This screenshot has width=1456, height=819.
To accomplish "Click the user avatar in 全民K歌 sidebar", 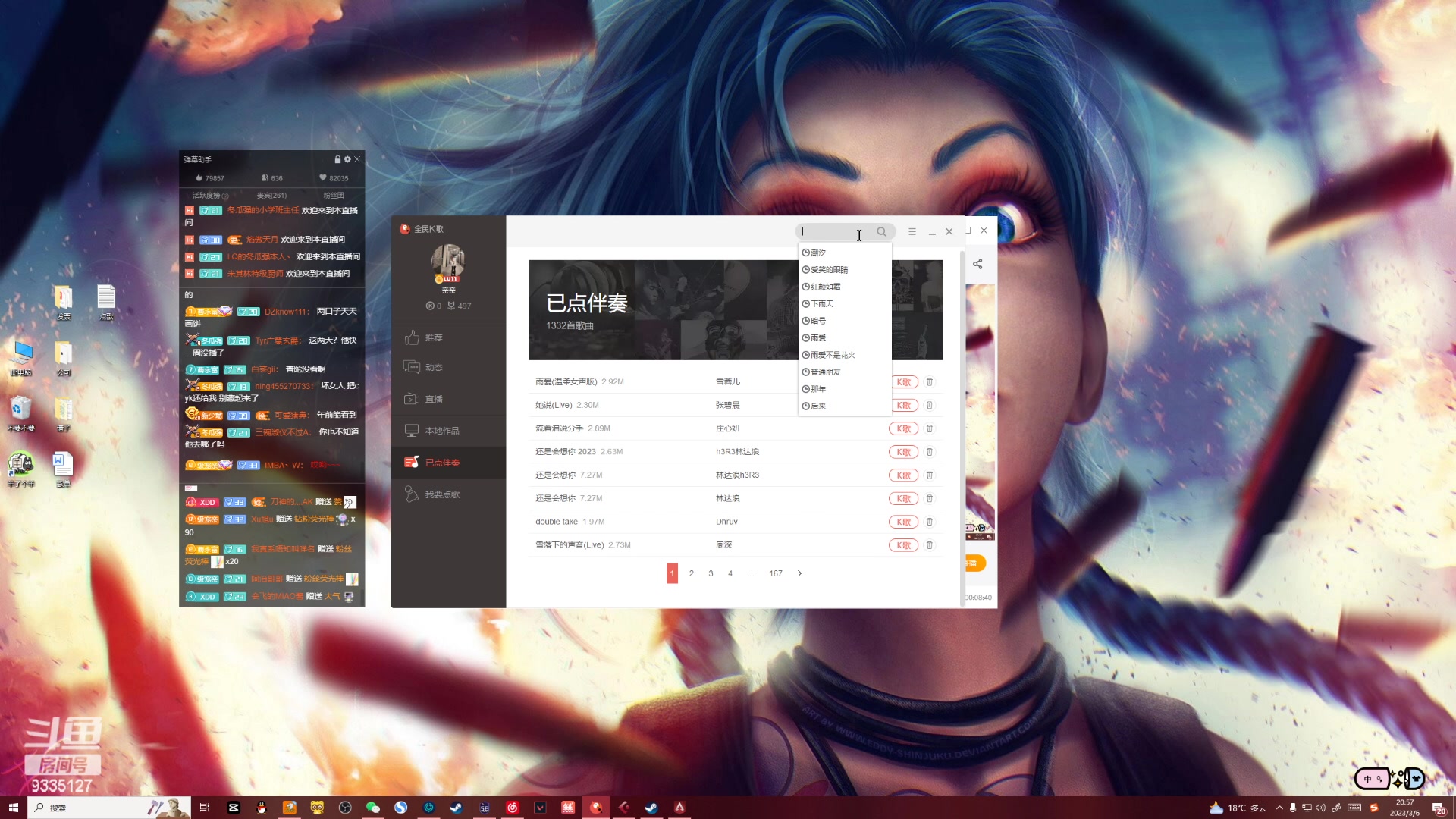I will coord(448,262).
